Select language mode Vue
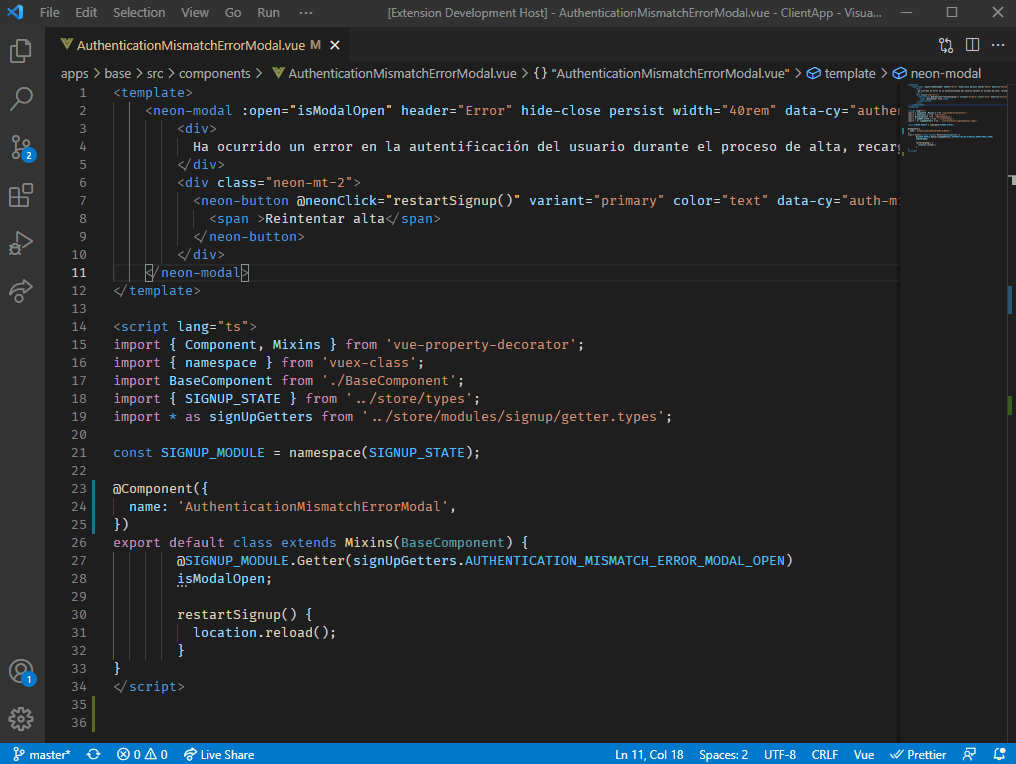Image resolution: width=1016 pixels, height=764 pixels. (x=864, y=754)
